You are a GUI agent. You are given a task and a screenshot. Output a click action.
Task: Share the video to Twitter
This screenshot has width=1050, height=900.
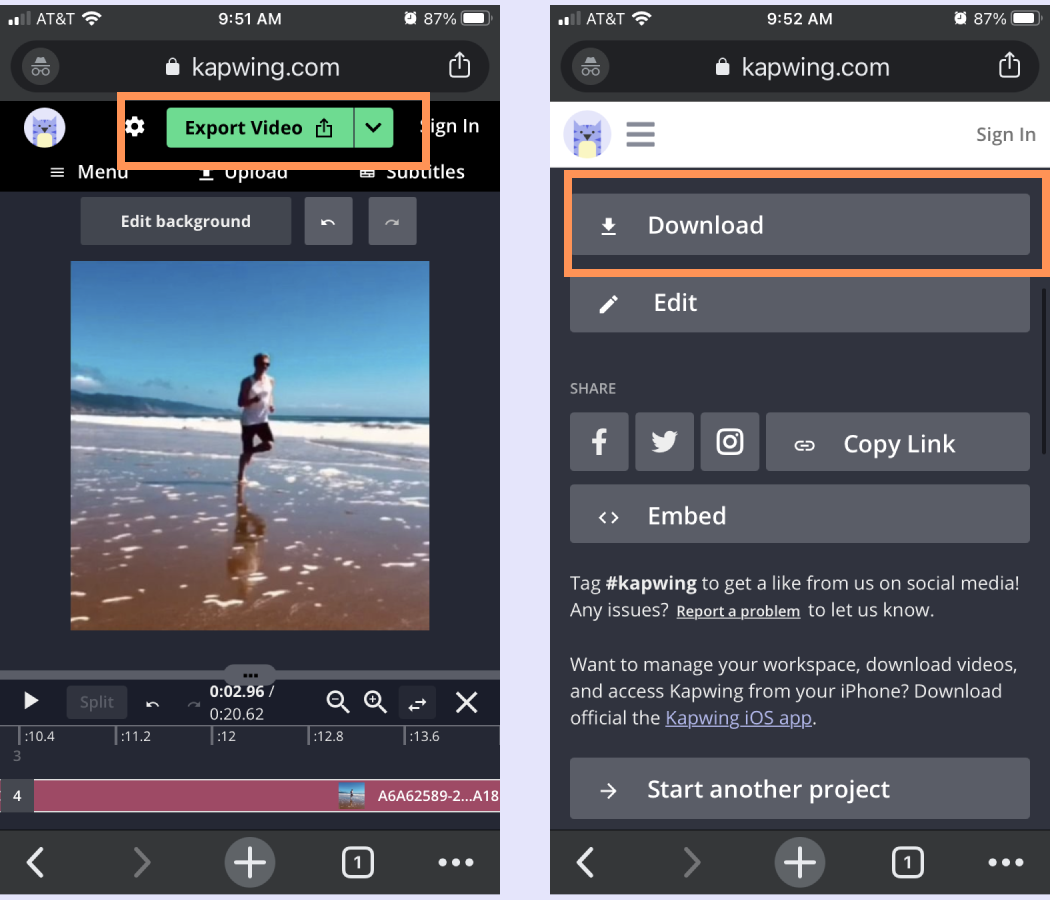[664, 441]
